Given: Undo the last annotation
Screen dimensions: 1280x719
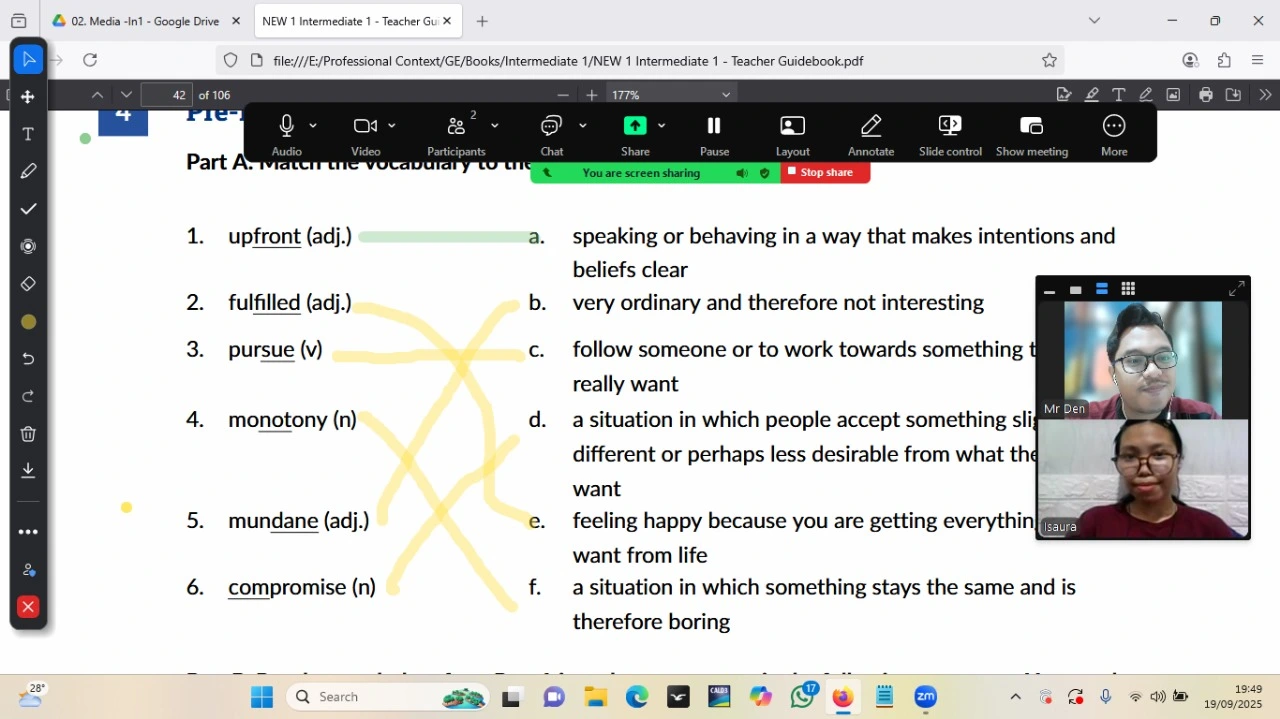Looking at the screenshot, I should tap(27, 358).
